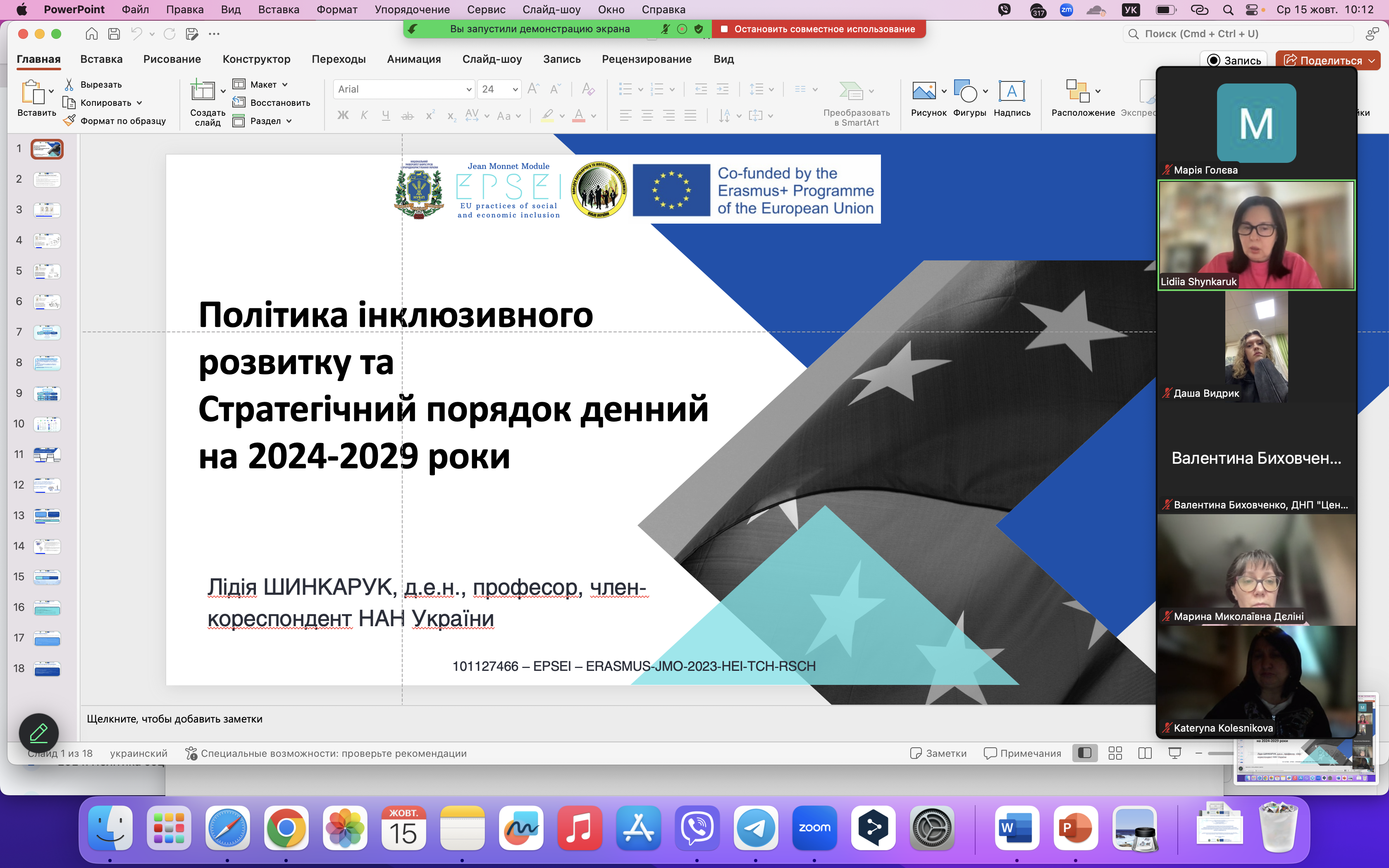Toggle the Notes (Заметки) pane
Screen dimensions: 1389x868
point(938,753)
